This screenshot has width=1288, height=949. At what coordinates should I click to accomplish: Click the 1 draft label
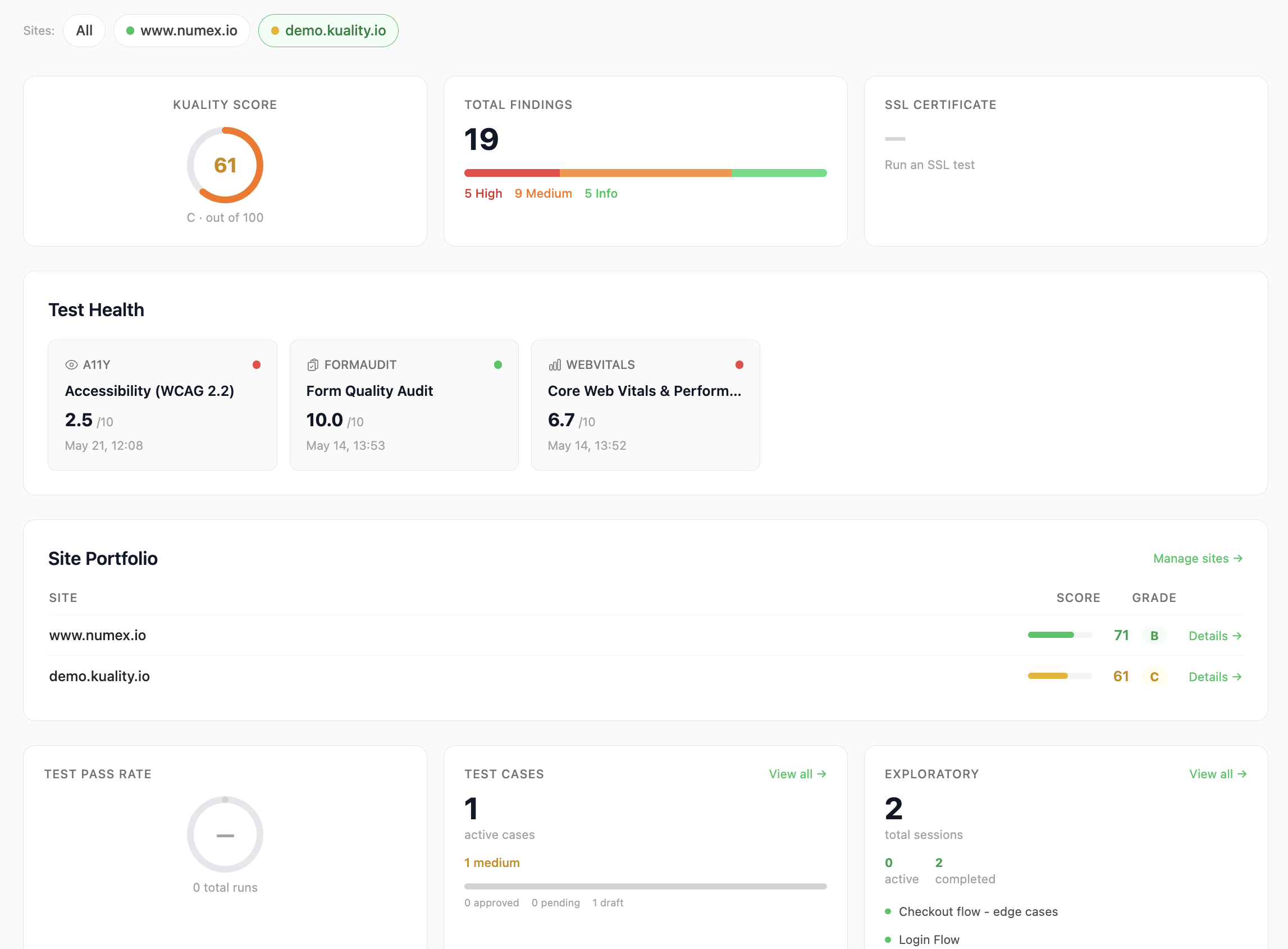(608, 903)
